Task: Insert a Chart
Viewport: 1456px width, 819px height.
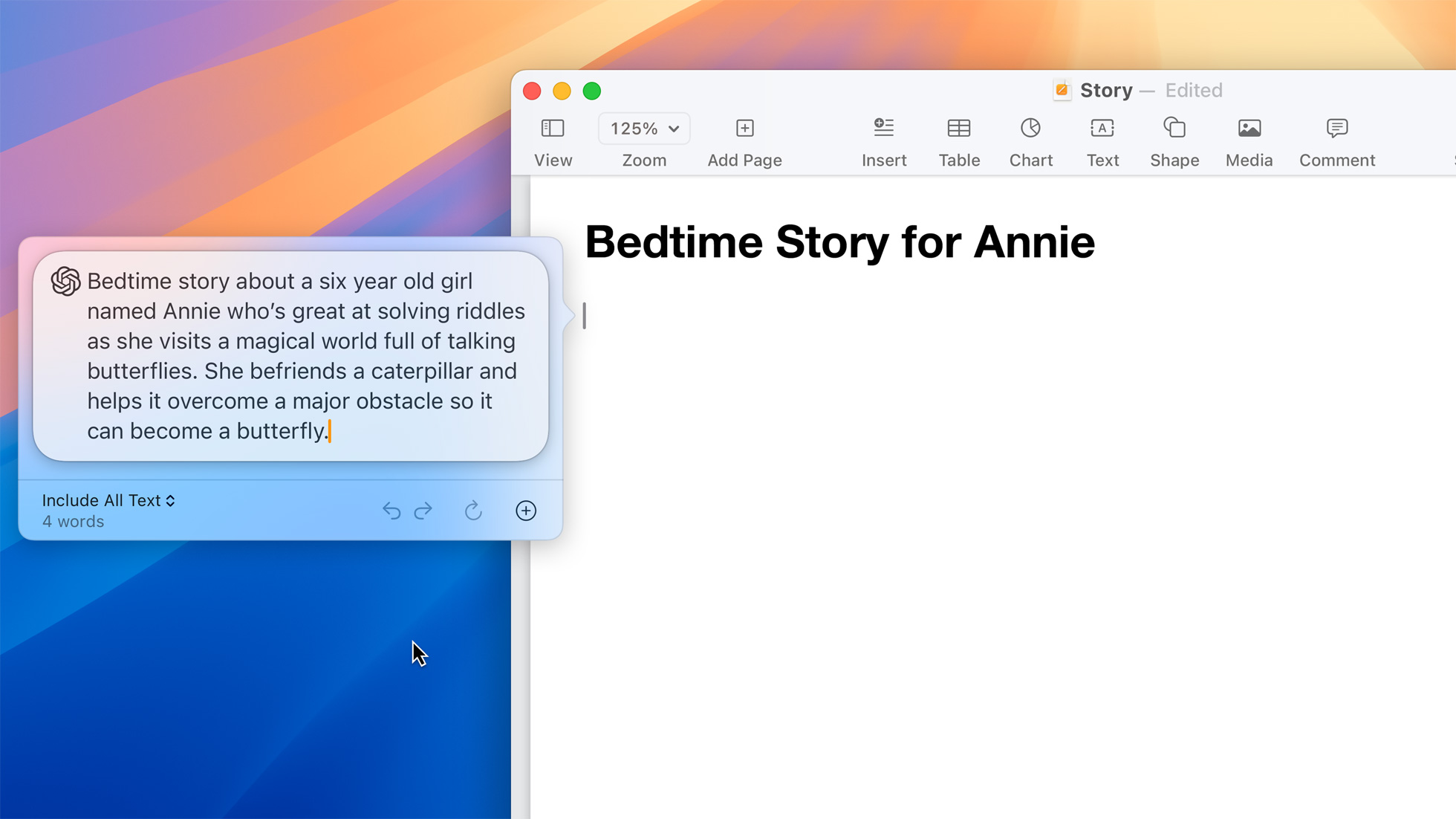Action: pyautogui.click(x=1030, y=141)
